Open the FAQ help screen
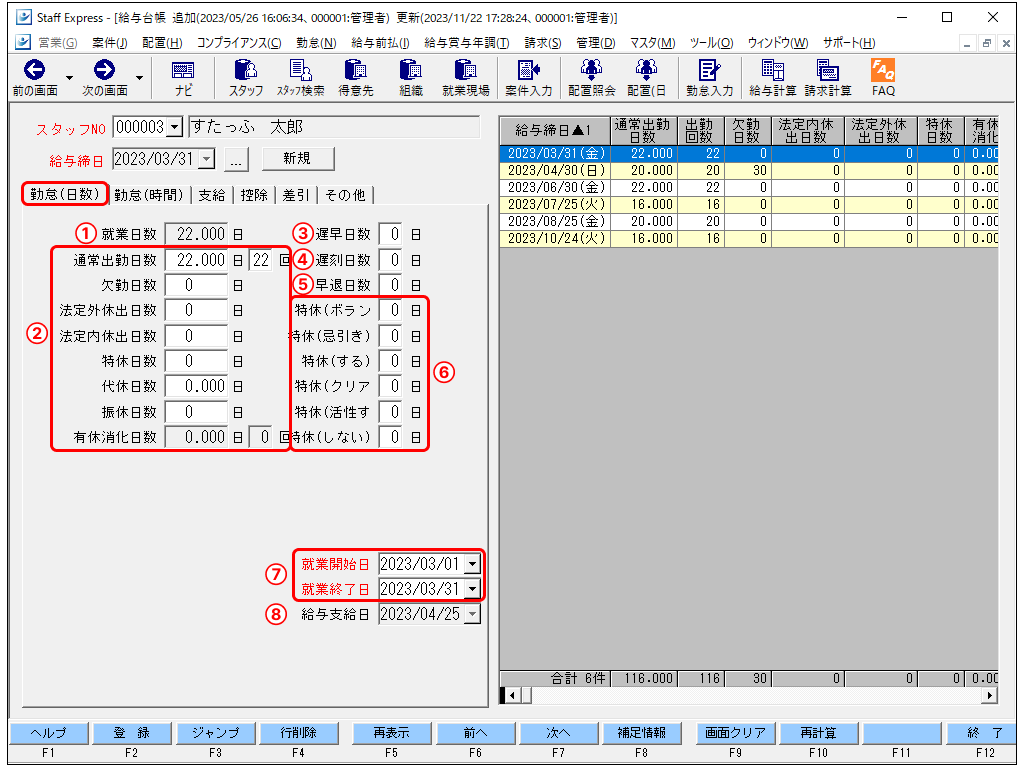This screenshot has height=768, width=1024. click(x=884, y=78)
